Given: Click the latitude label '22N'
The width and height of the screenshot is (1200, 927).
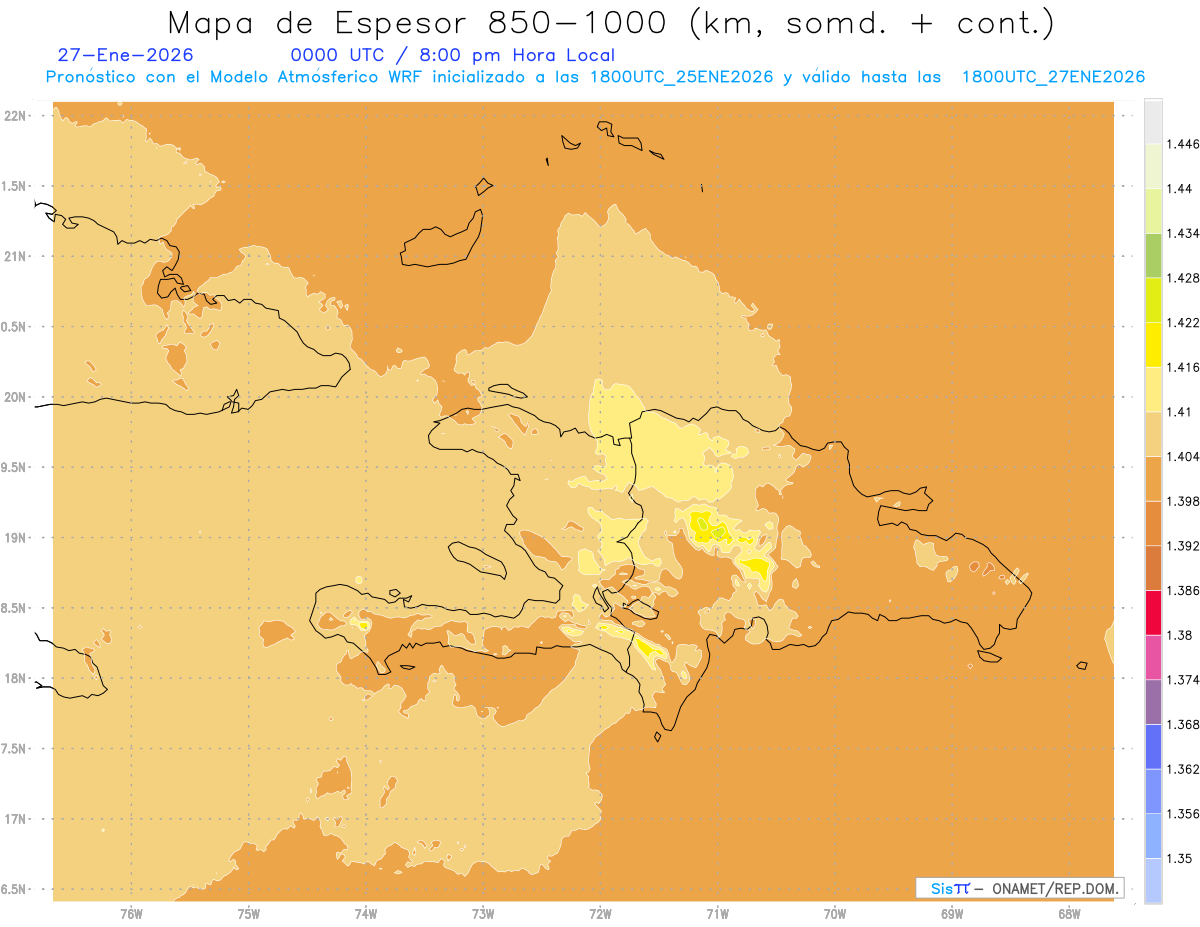Looking at the screenshot, I should click(15, 115).
